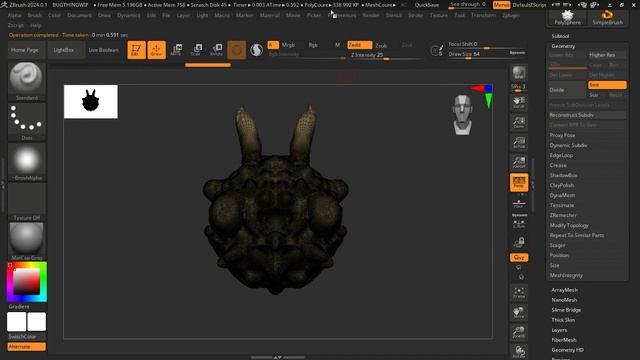Toggle the Zadd mode
Image resolution: width=640 pixels, height=360 pixels.
click(x=360, y=45)
